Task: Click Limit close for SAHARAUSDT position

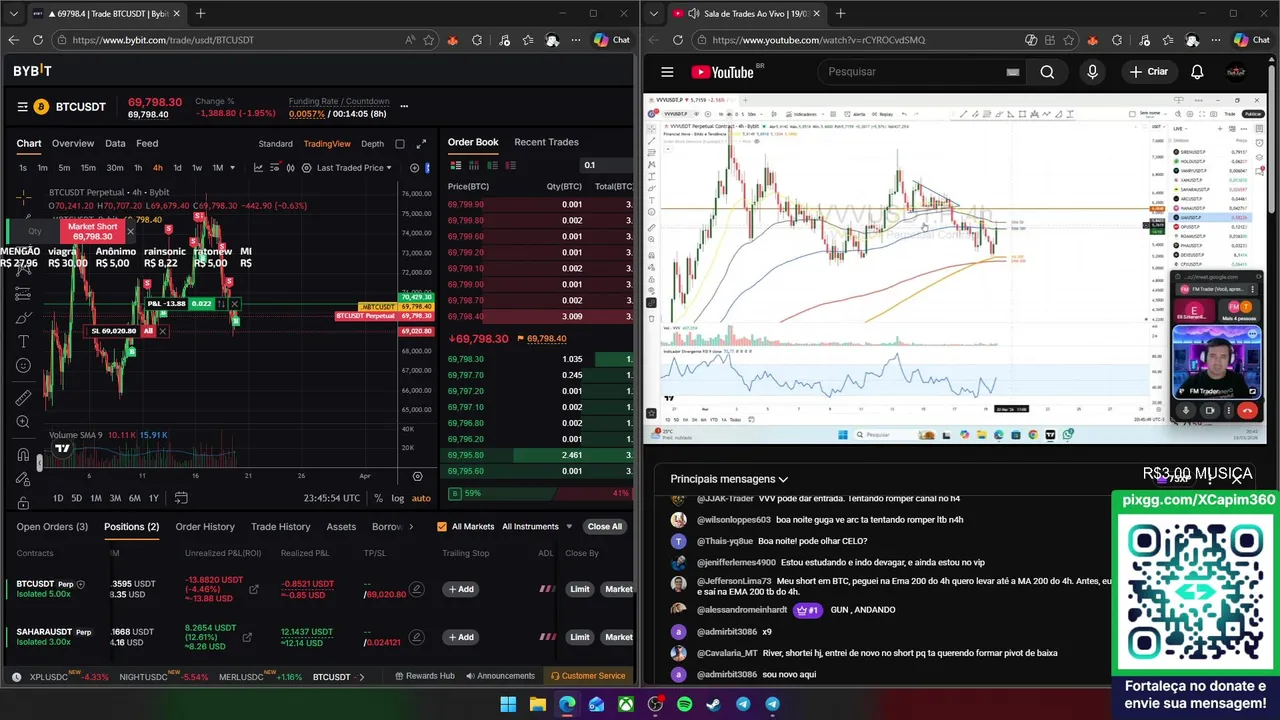Action: tap(580, 637)
